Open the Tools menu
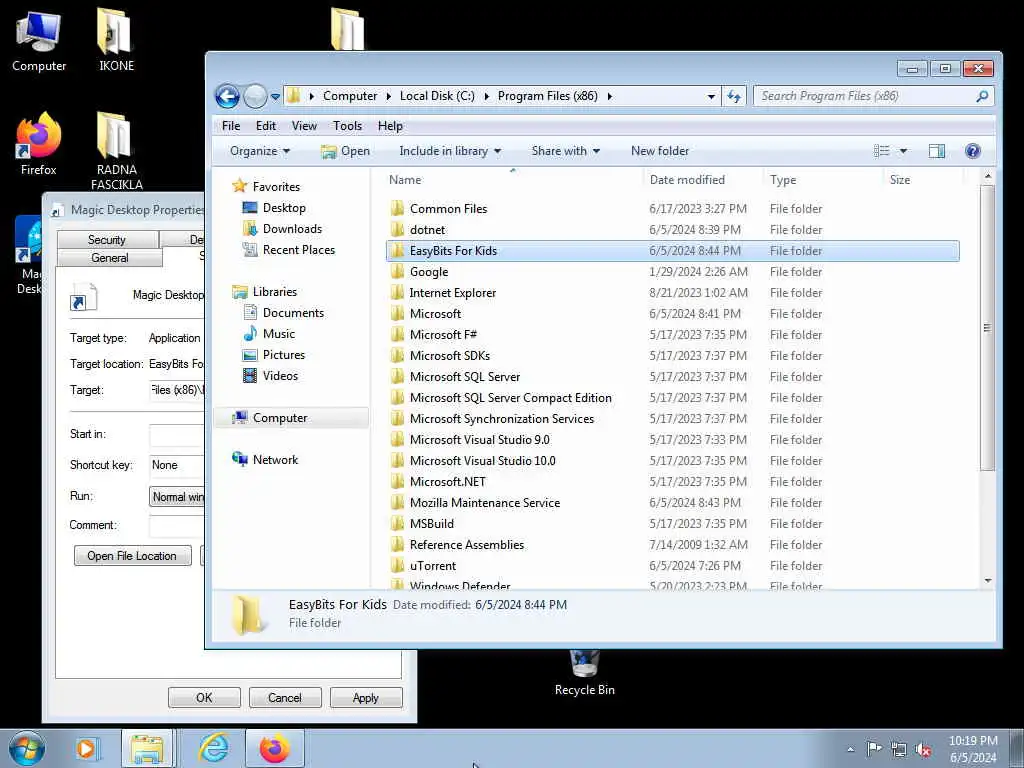The height and width of the screenshot is (768, 1024). pos(347,126)
